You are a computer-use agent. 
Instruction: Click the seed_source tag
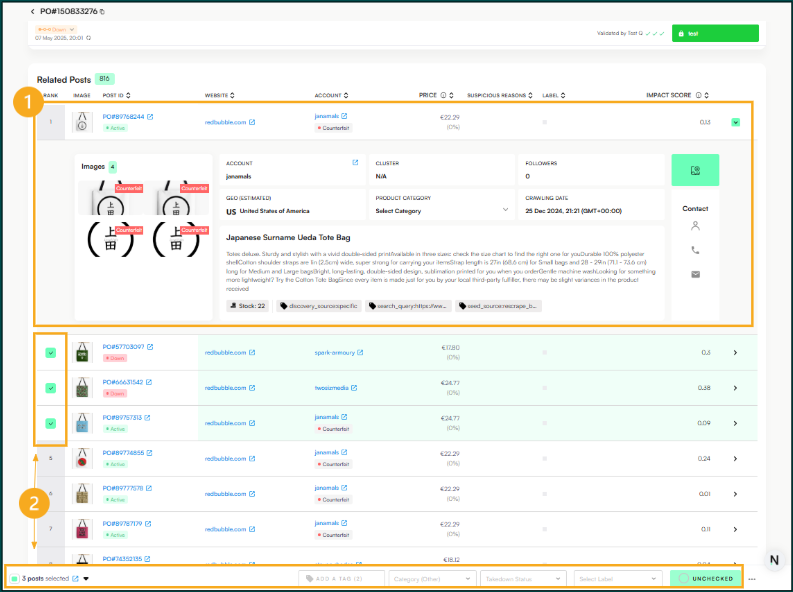(x=498, y=306)
